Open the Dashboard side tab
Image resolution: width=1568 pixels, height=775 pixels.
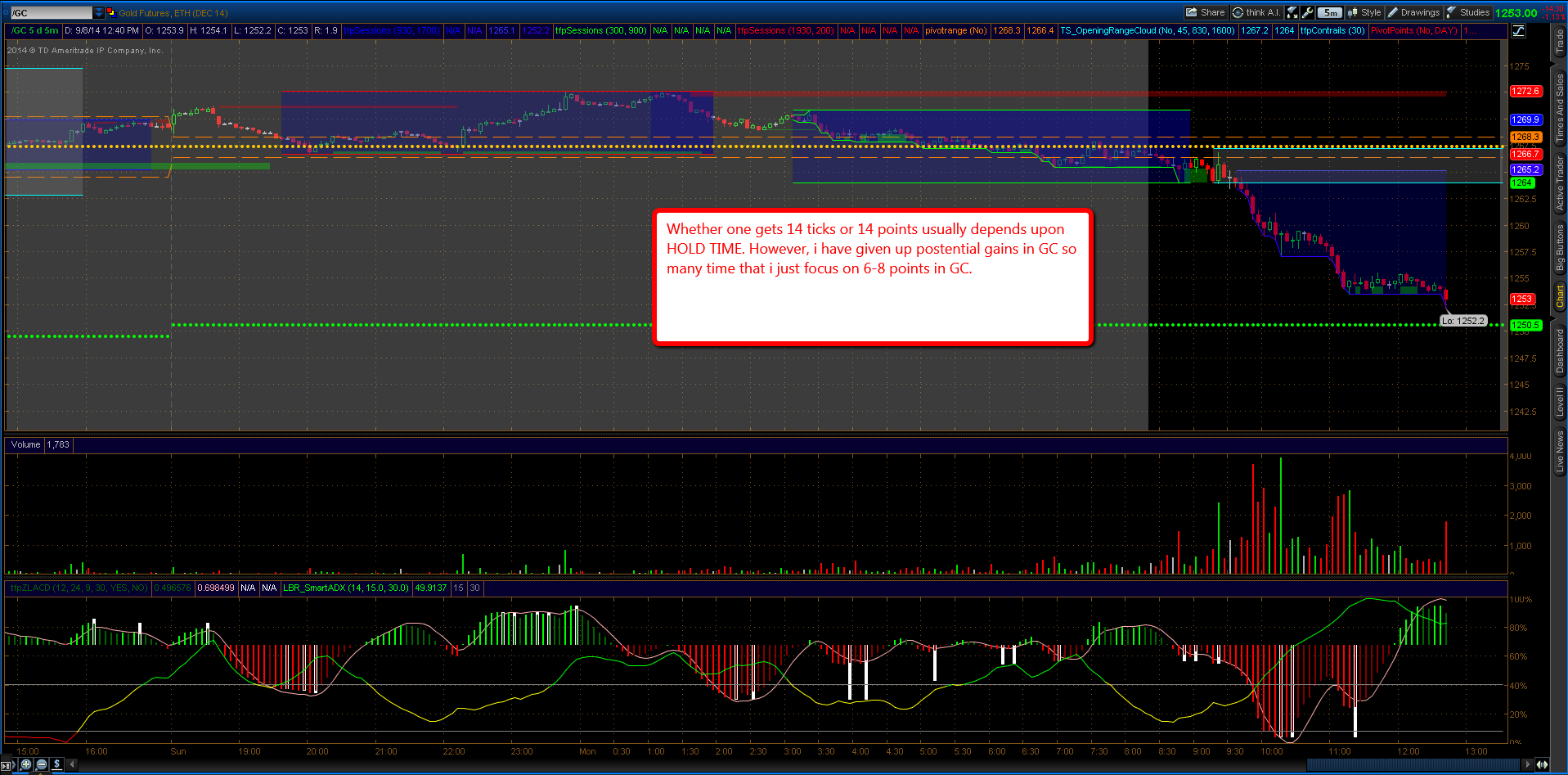[x=1560, y=351]
